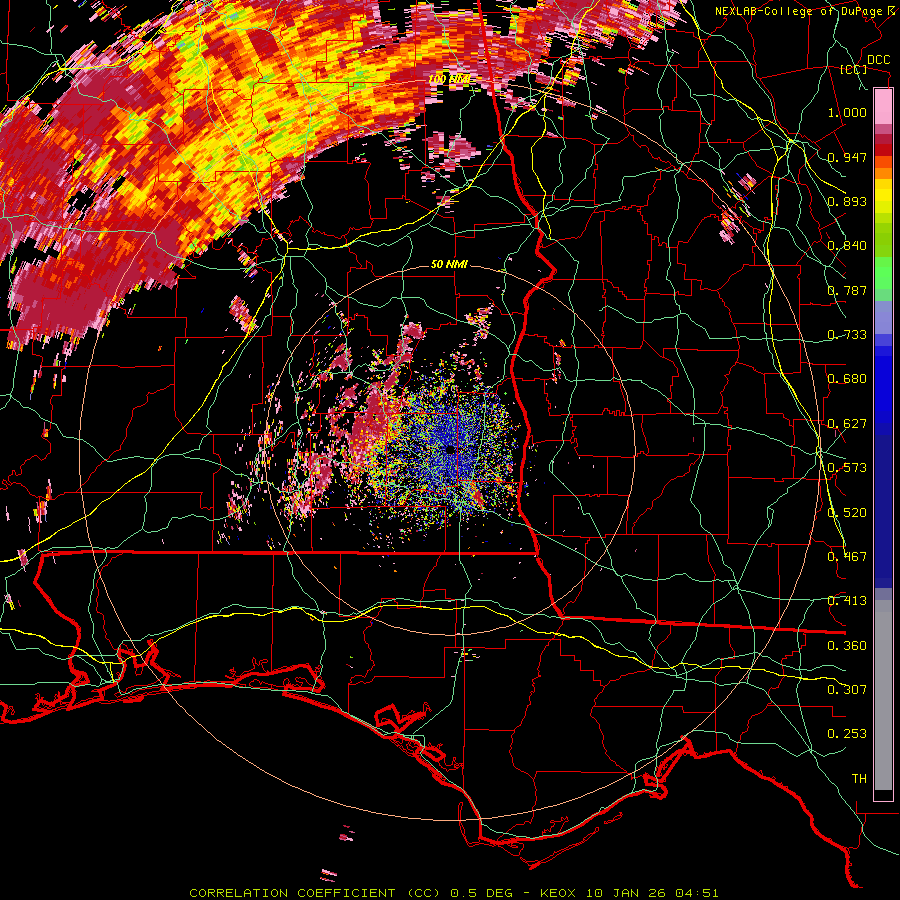900x900 pixels.
Task: Click the 0.947 legend value
Action: point(847,157)
